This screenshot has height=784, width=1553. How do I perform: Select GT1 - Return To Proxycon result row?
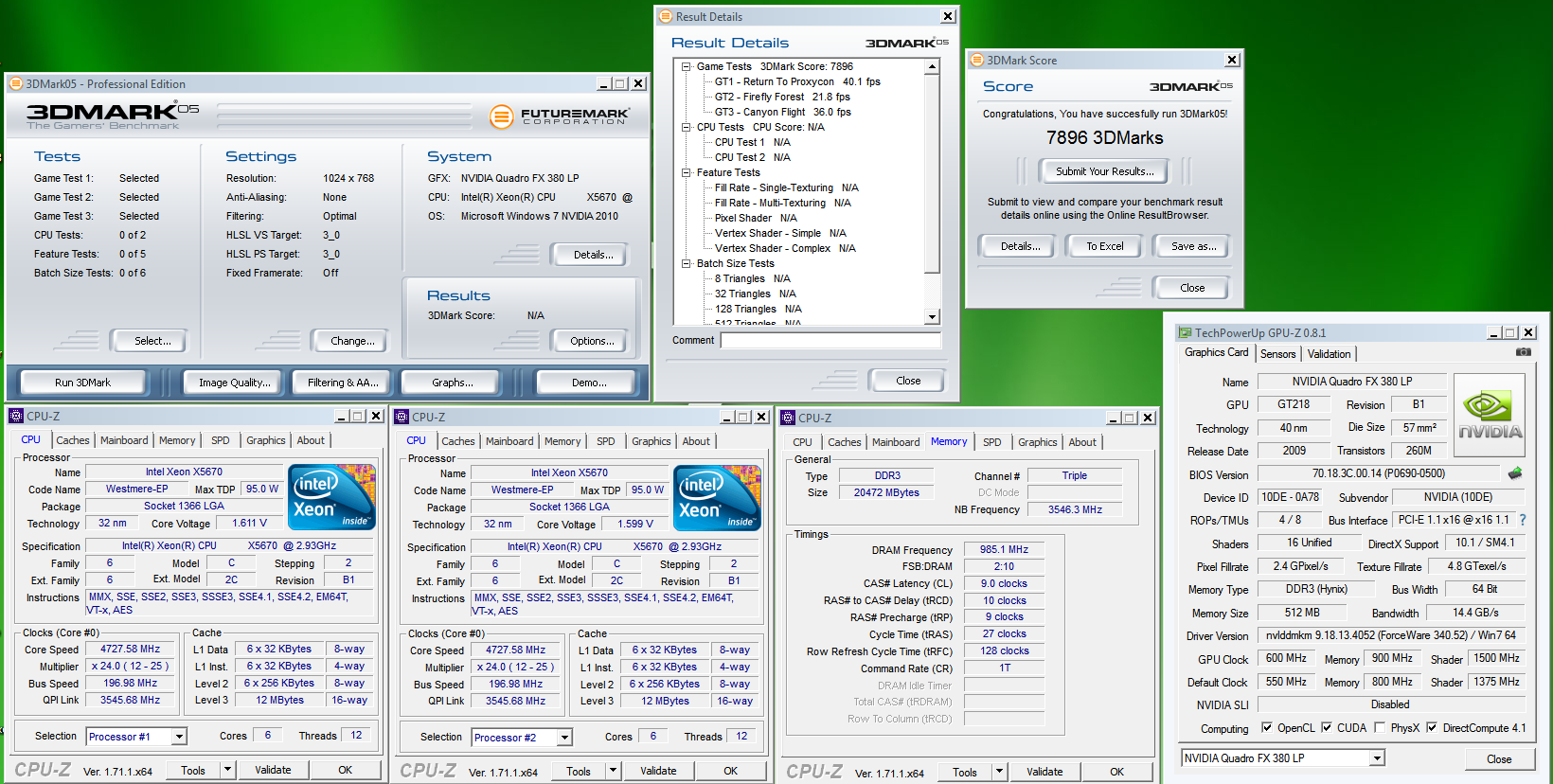[x=797, y=81]
